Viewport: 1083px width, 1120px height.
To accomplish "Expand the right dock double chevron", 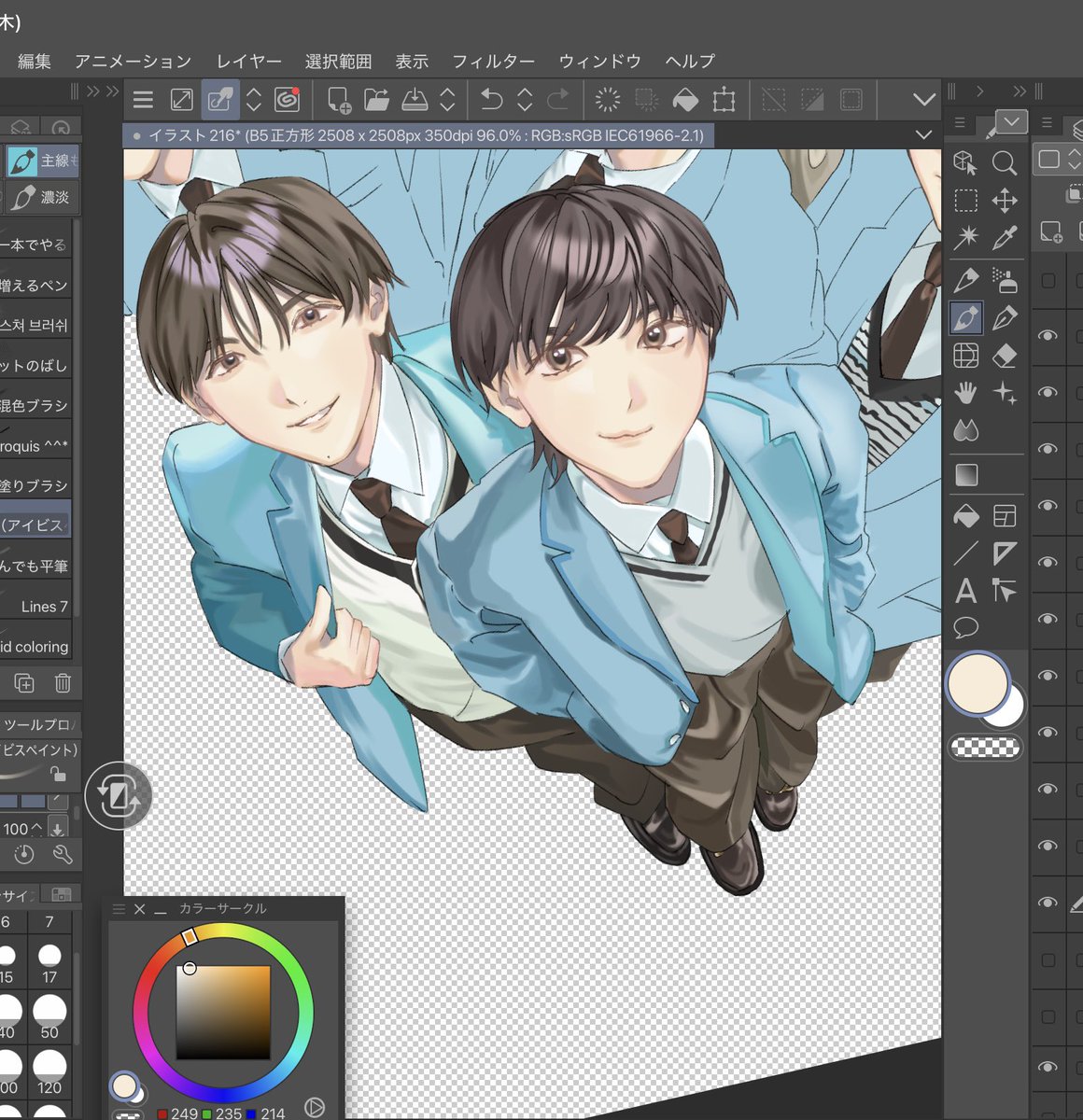I will (x=1020, y=91).
